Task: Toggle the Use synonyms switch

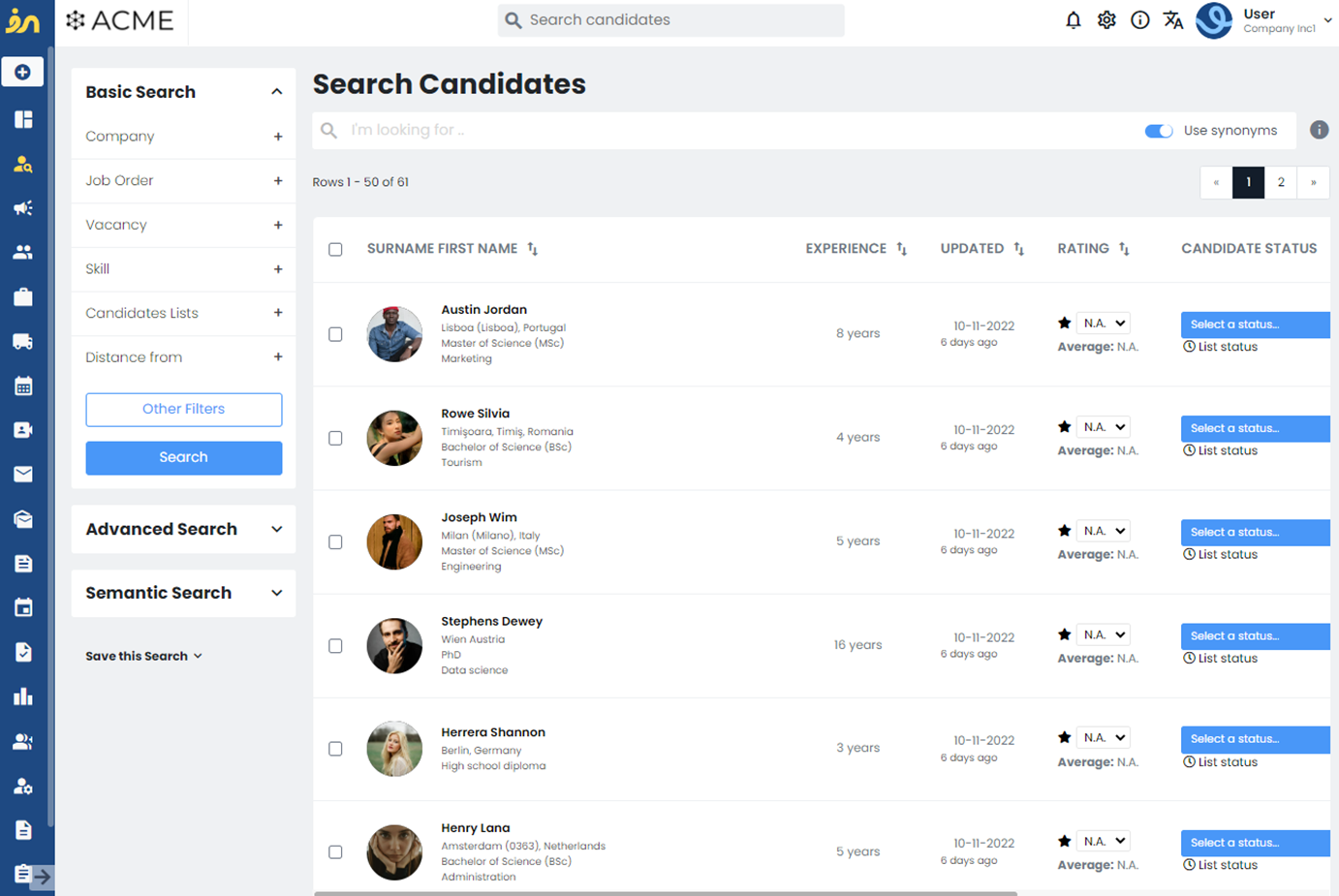Action: (x=1159, y=131)
